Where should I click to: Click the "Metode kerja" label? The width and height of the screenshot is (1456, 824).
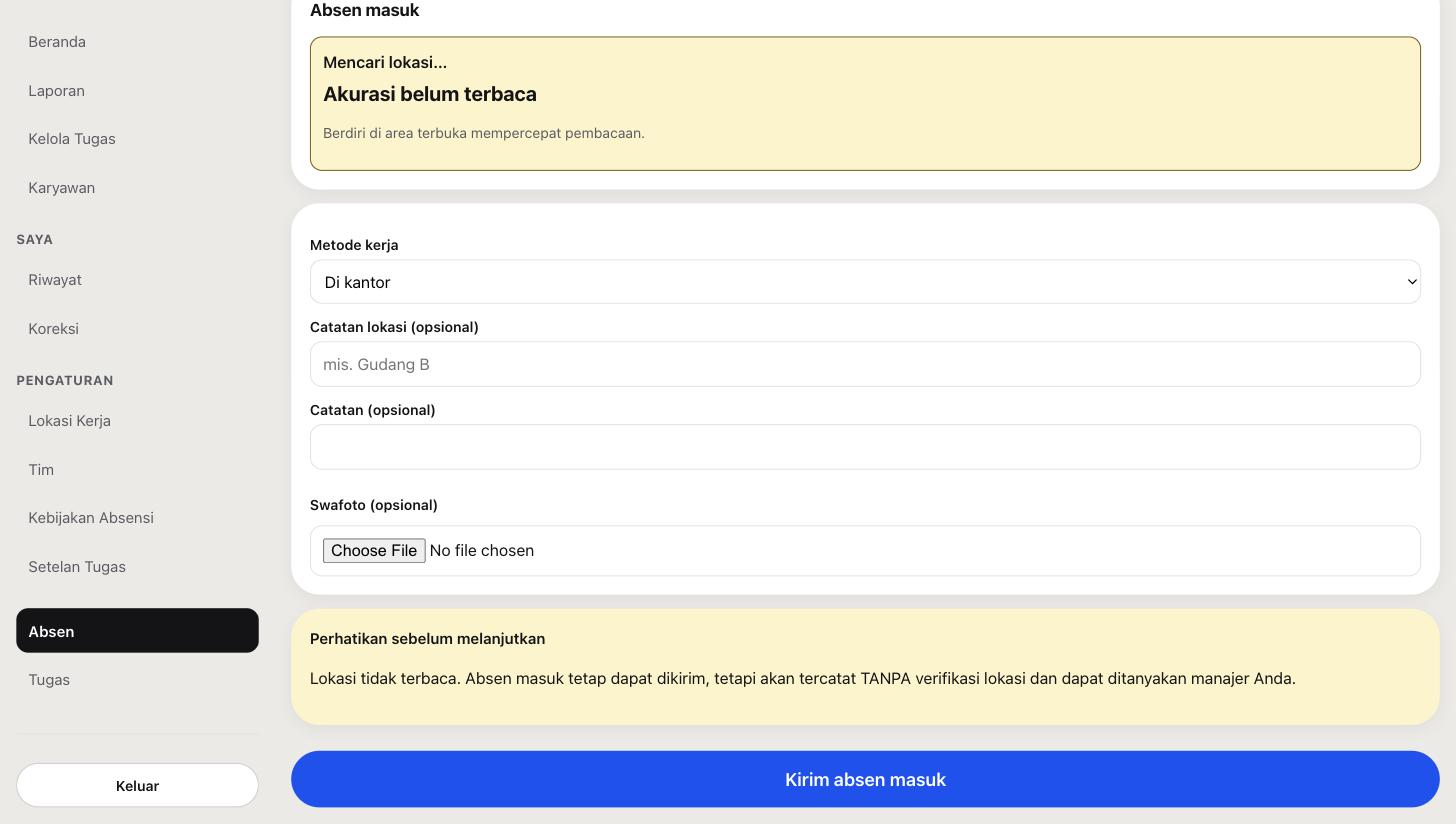(x=354, y=245)
